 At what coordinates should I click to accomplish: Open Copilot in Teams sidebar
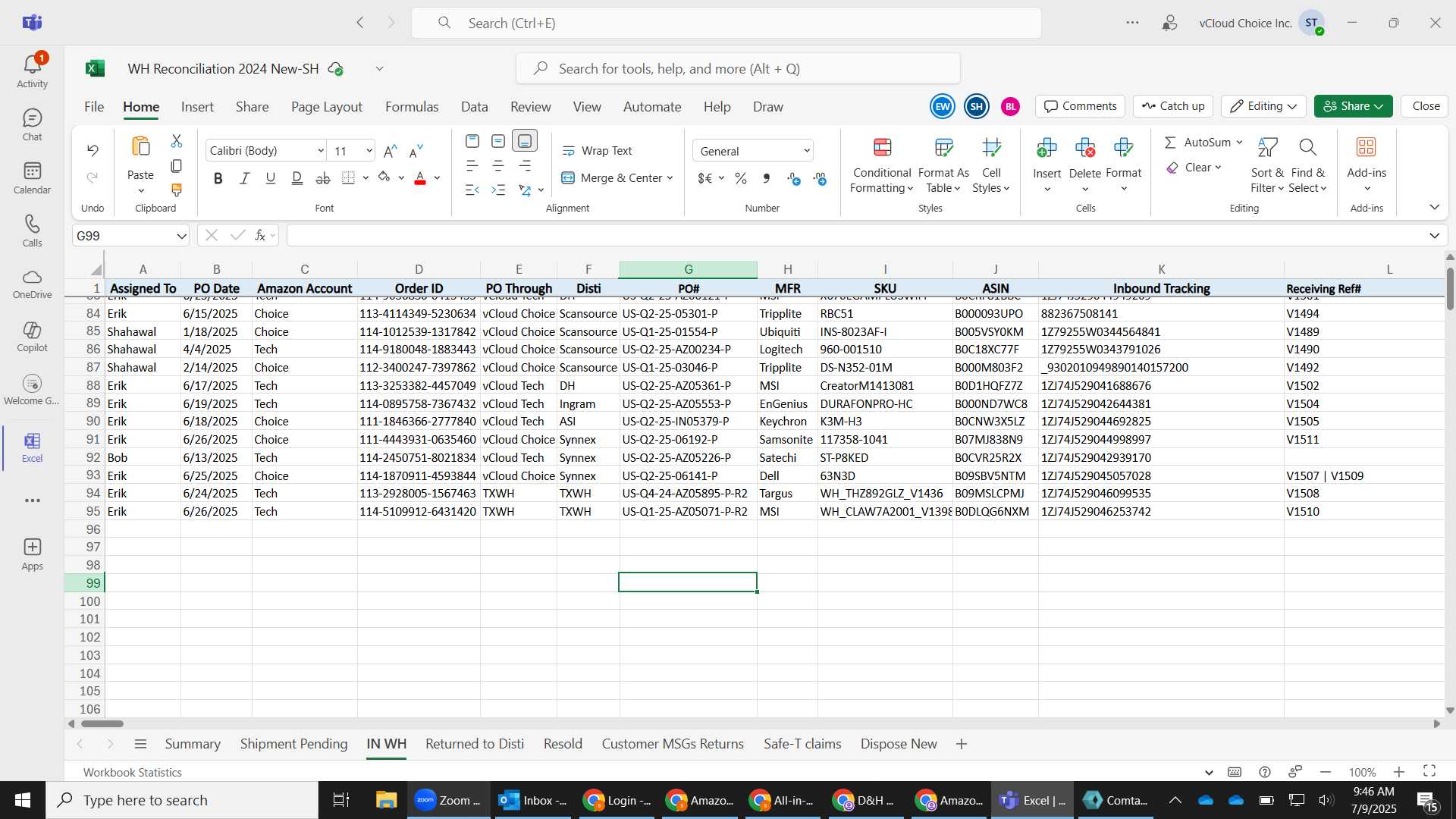[x=32, y=337]
